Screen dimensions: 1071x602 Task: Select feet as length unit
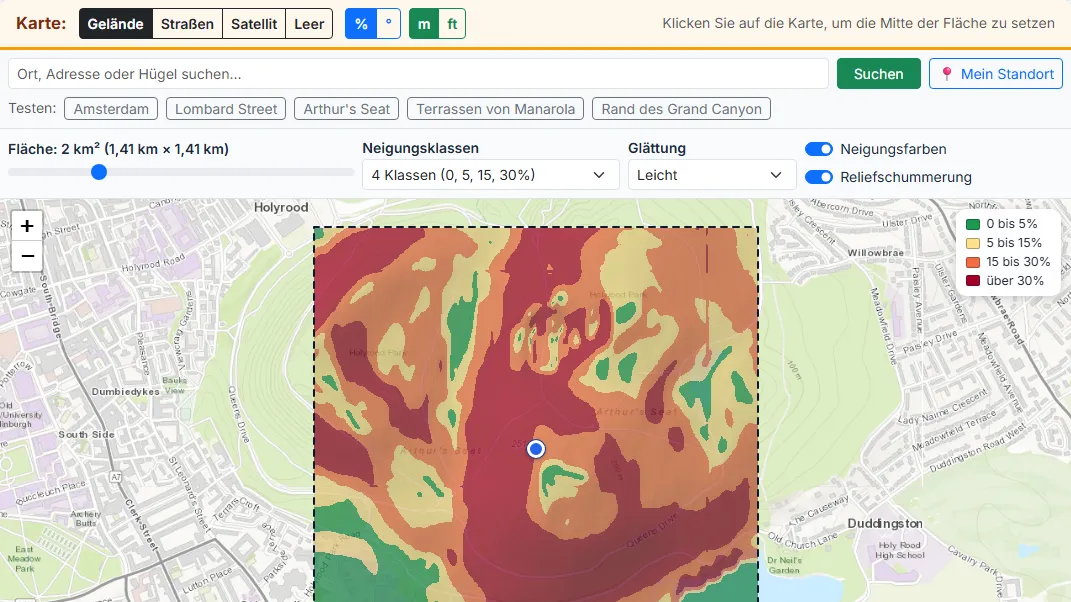pyautogui.click(x=452, y=24)
